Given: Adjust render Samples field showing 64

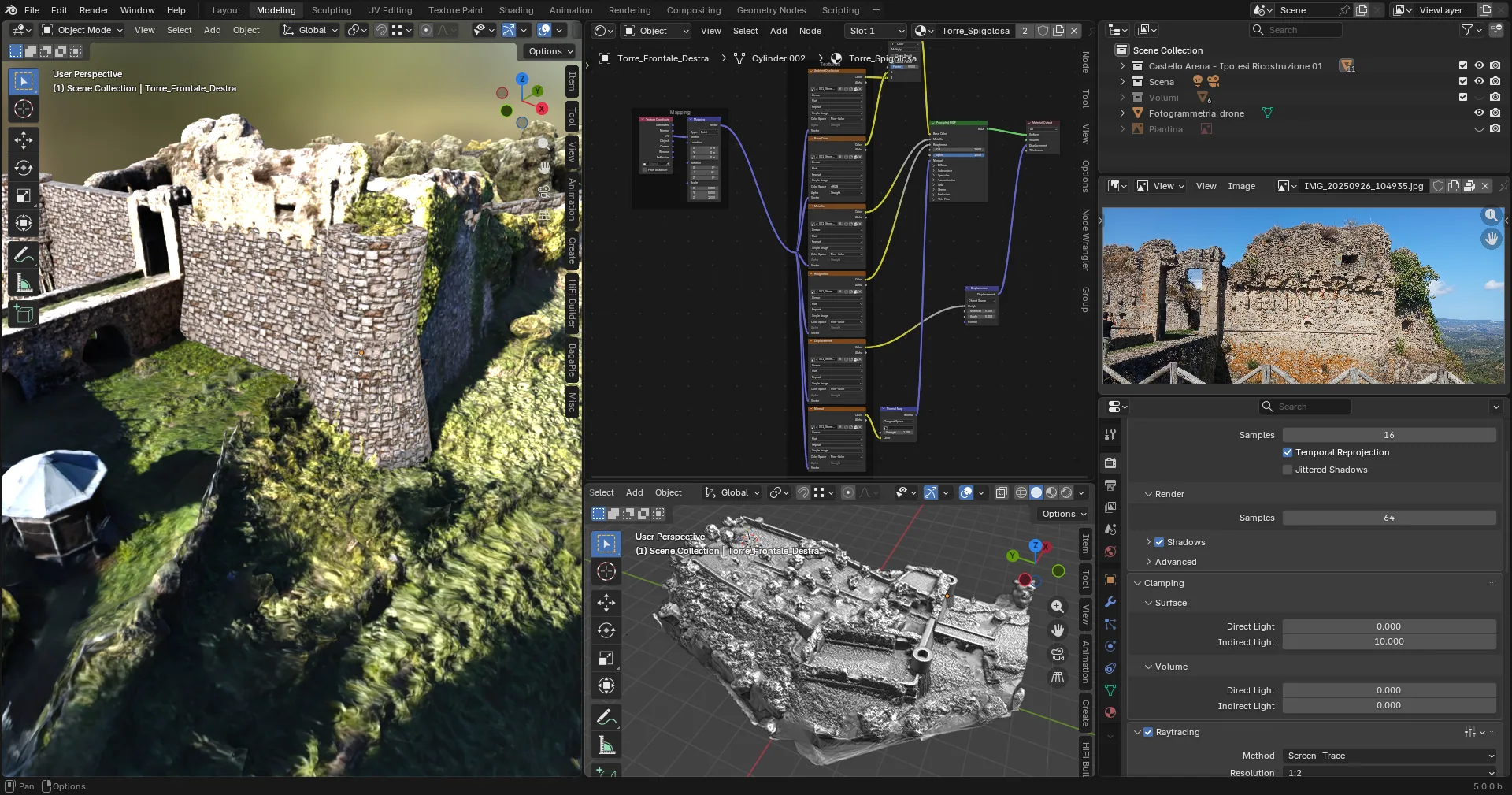Looking at the screenshot, I should click(x=1389, y=518).
